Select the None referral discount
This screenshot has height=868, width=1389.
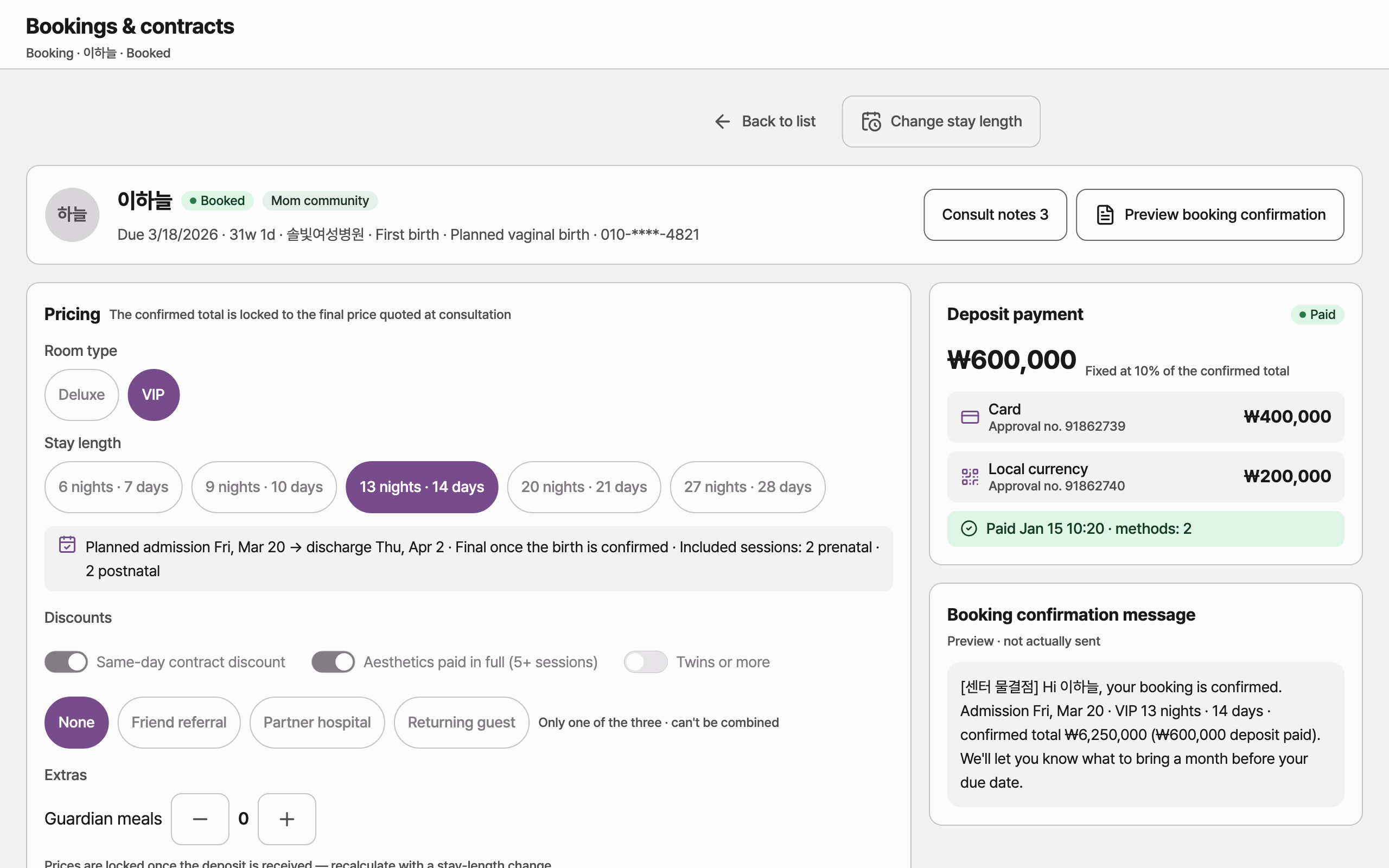tap(77, 722)
